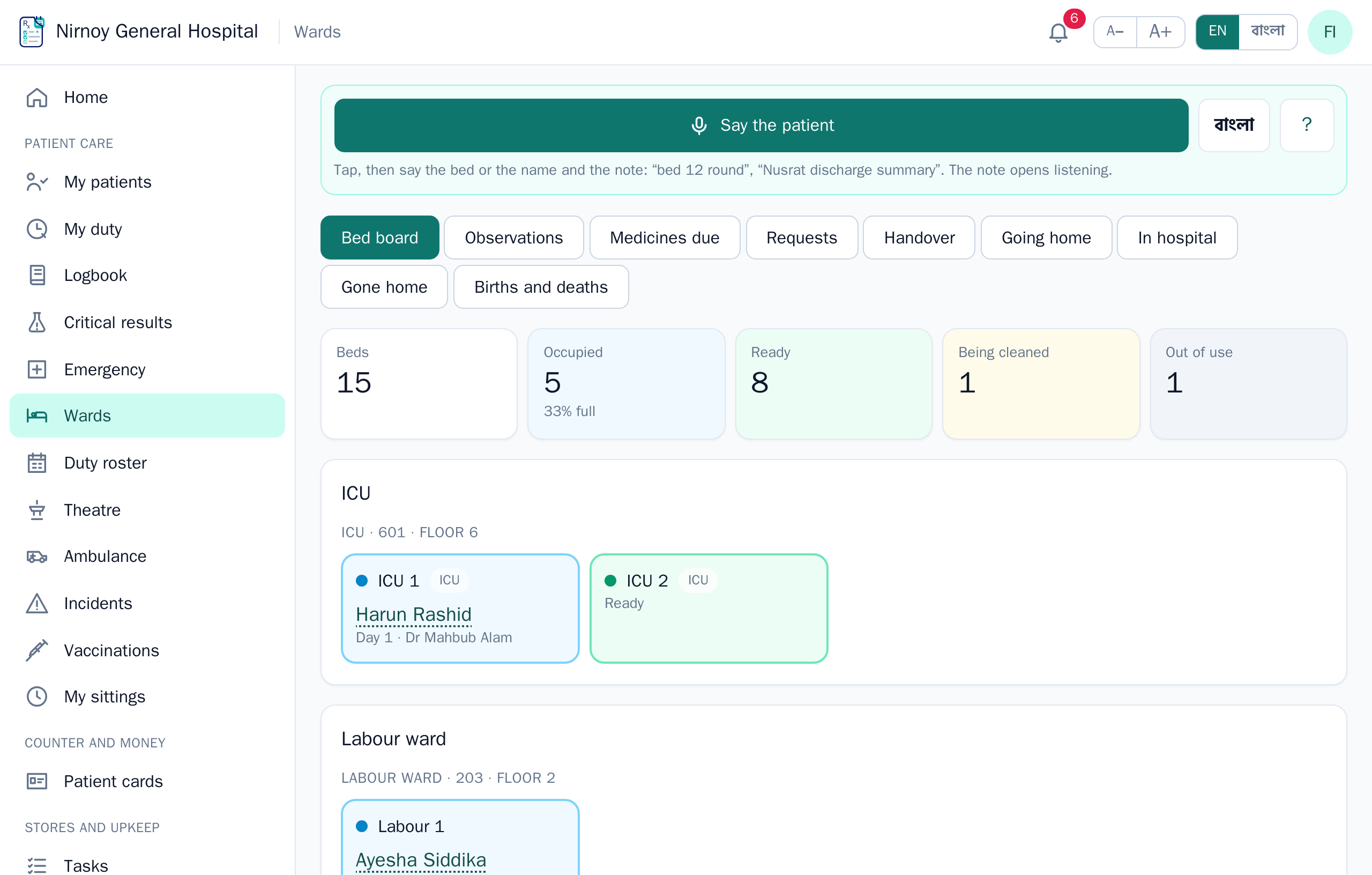The width and height of the screenshot is (1372, 875).
Task: Open the Births and deaths tab
Action: pos(541,287)
